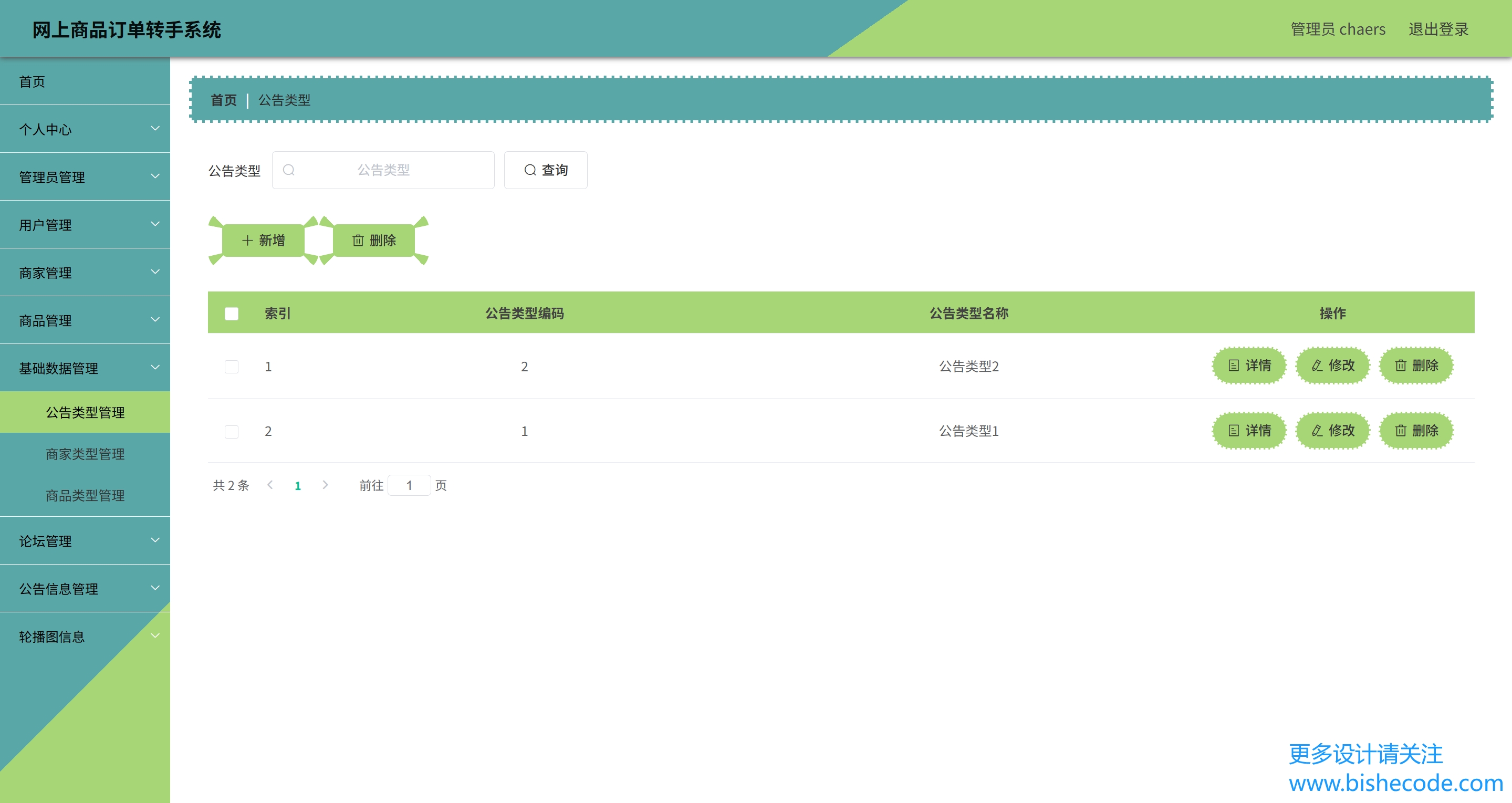Click the 删除 trash icon in row 1
The height and width of the screenshot is (803, 1512).
pyautogui.click(x=1400, y=366)
